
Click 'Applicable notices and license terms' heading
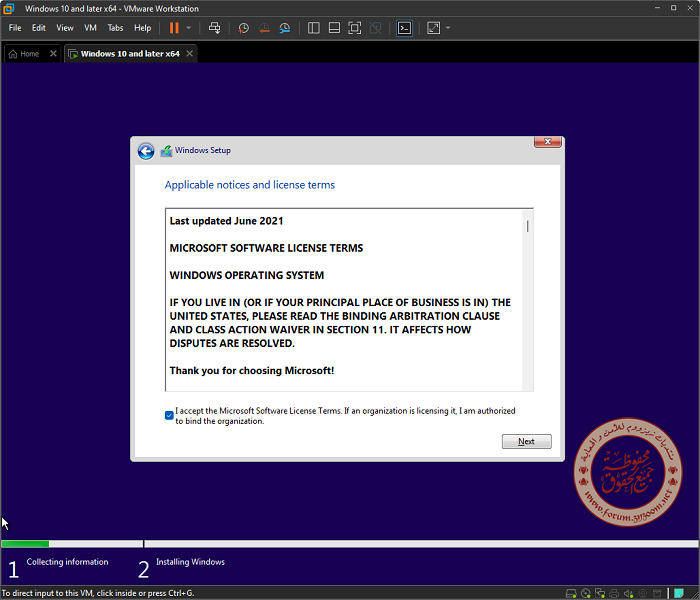(x=250, y=185)
